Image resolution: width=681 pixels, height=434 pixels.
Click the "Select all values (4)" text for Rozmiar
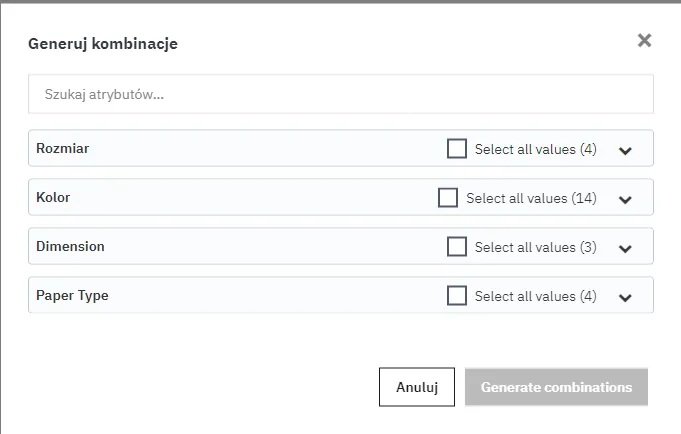click(x=535, y=149)
